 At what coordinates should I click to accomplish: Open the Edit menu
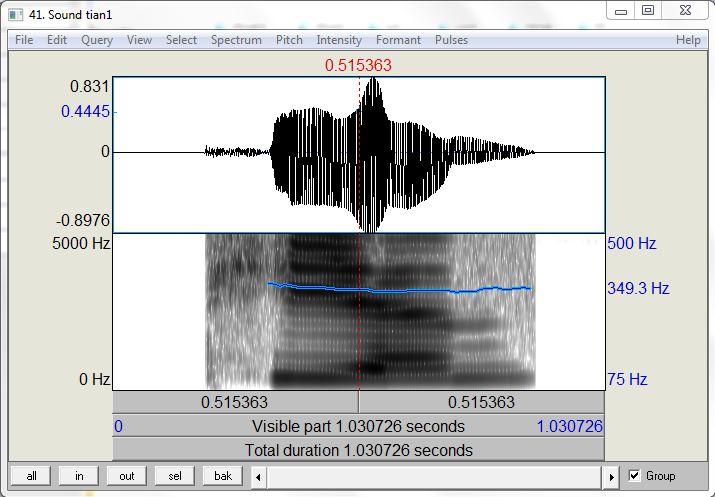pyautogui.click(x=57, y=40)
